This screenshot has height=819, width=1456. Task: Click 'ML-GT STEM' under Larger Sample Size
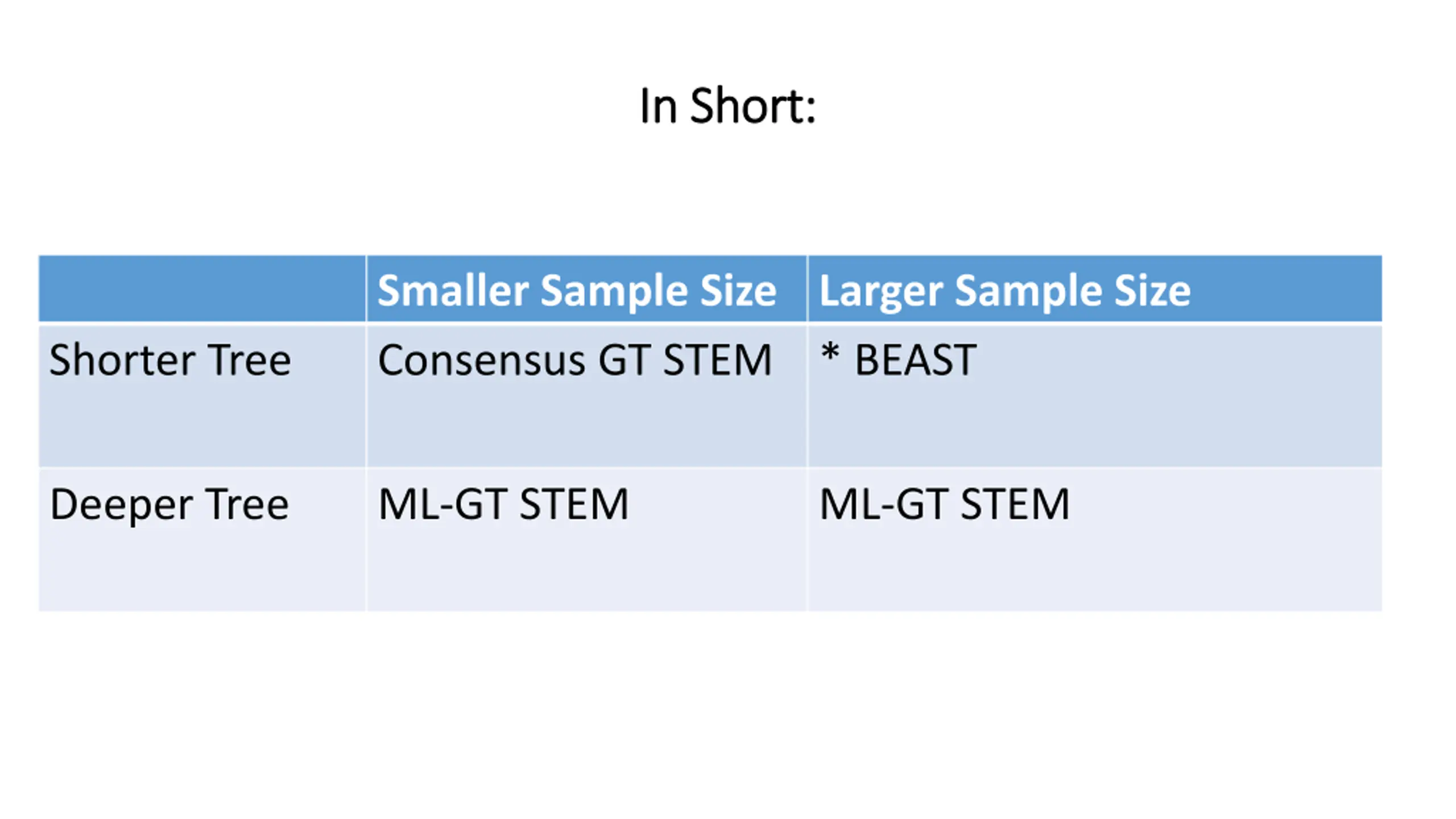pos(1095,539)
